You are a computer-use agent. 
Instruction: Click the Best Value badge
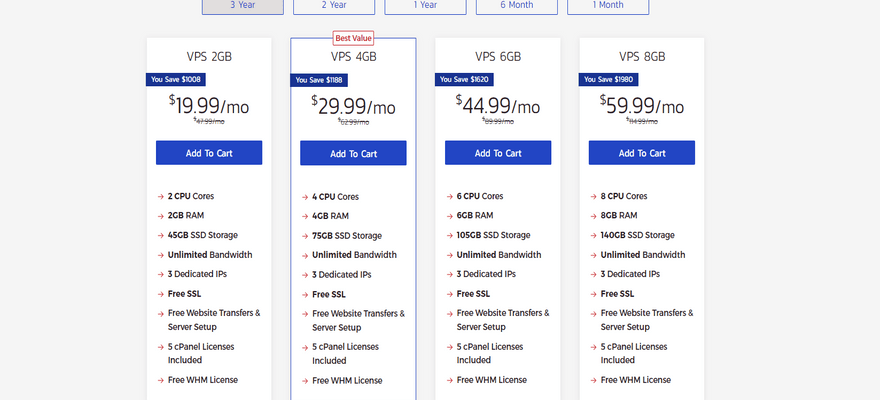353,39
